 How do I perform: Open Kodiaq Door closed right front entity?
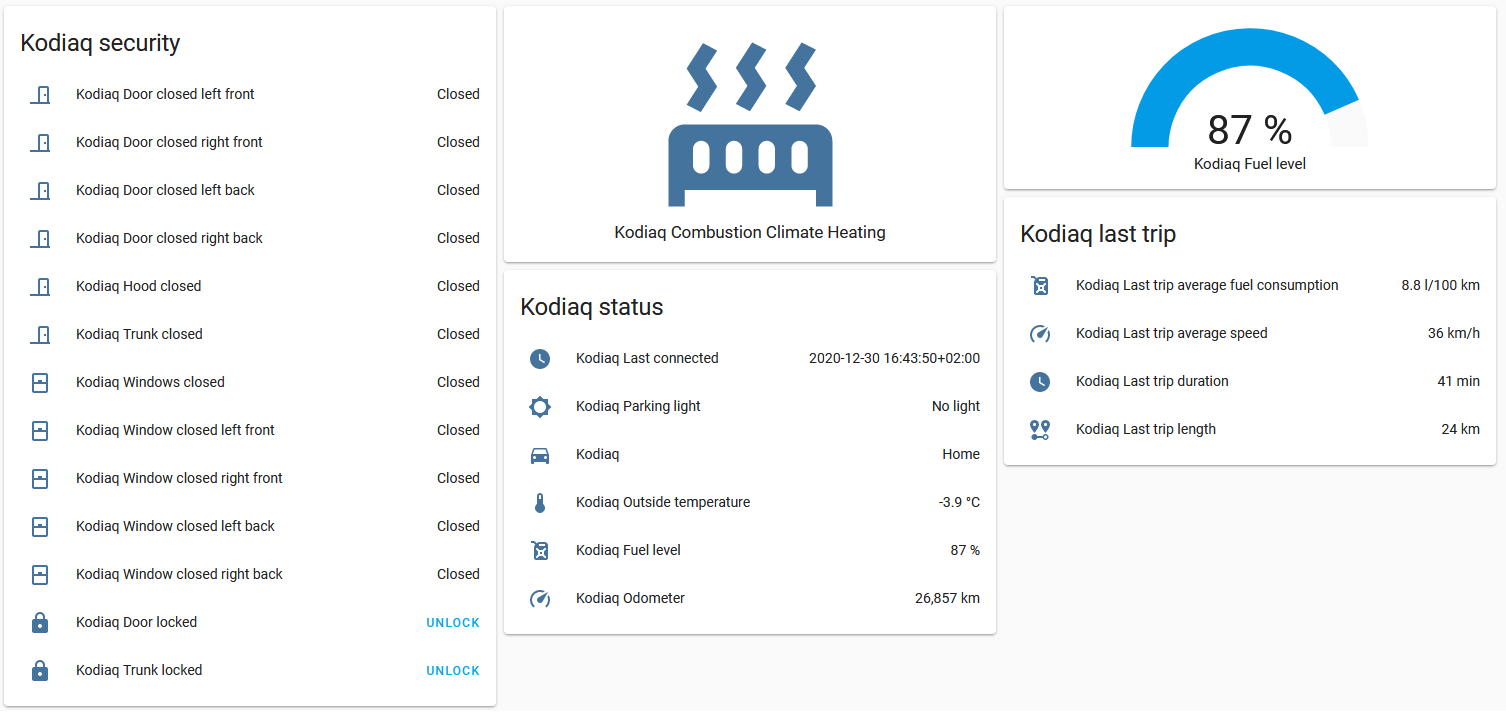pos(169,142)
